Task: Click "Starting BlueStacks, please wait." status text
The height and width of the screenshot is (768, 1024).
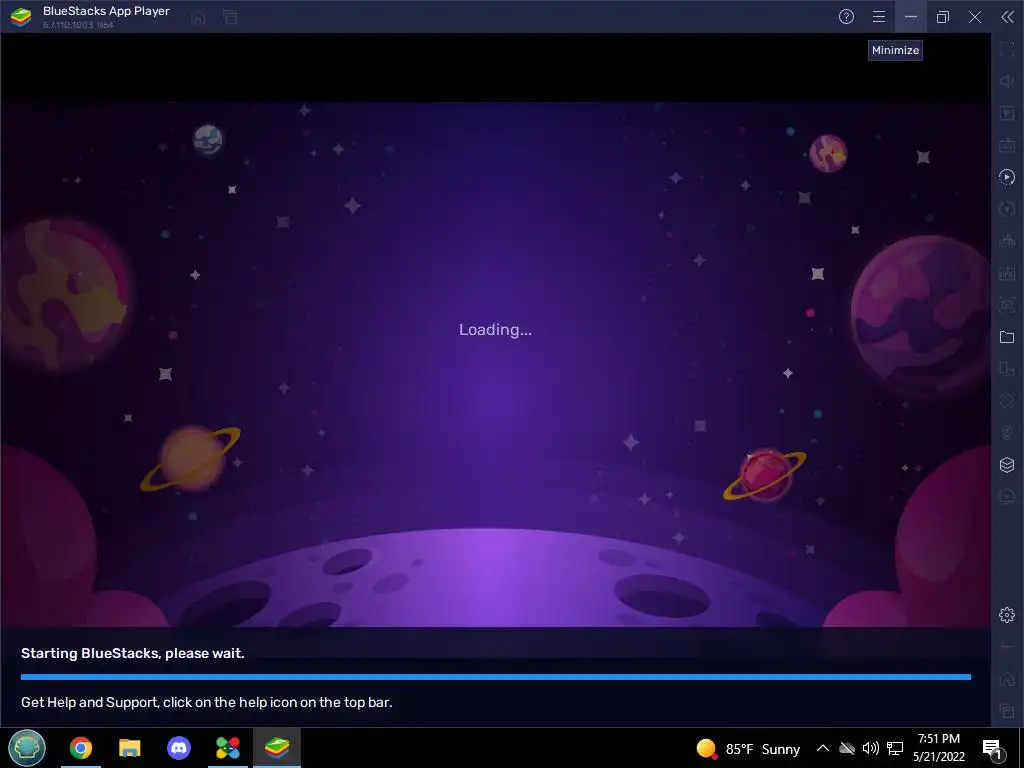Action: coord(133,653)
